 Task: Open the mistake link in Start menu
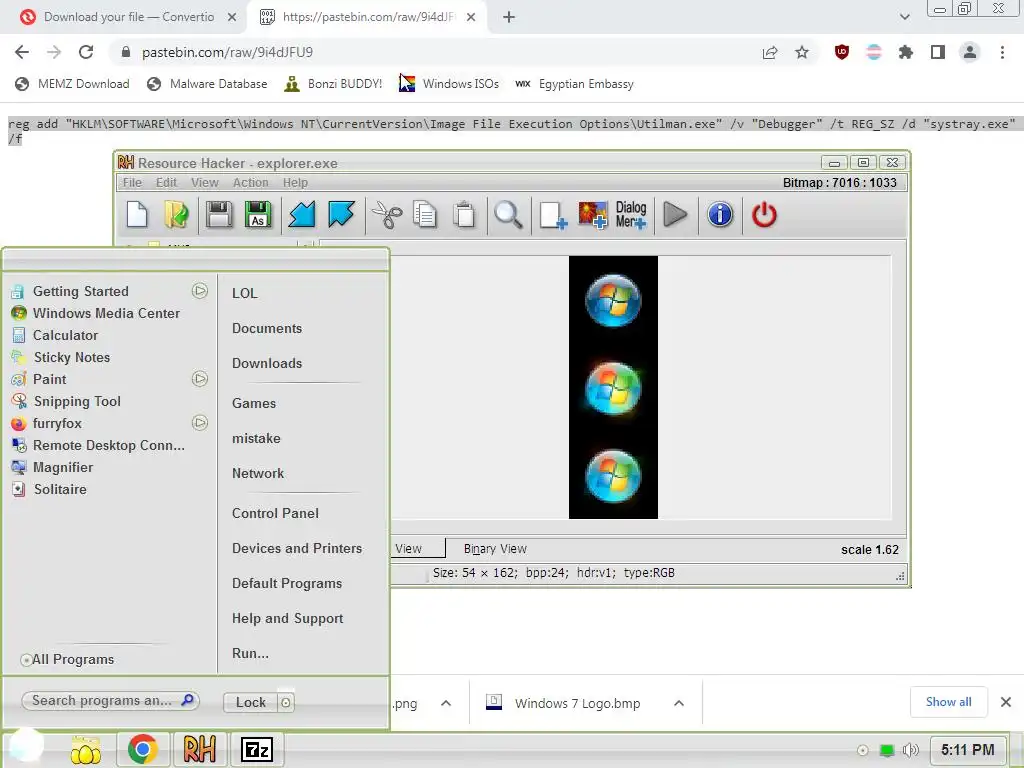(256, 438)
